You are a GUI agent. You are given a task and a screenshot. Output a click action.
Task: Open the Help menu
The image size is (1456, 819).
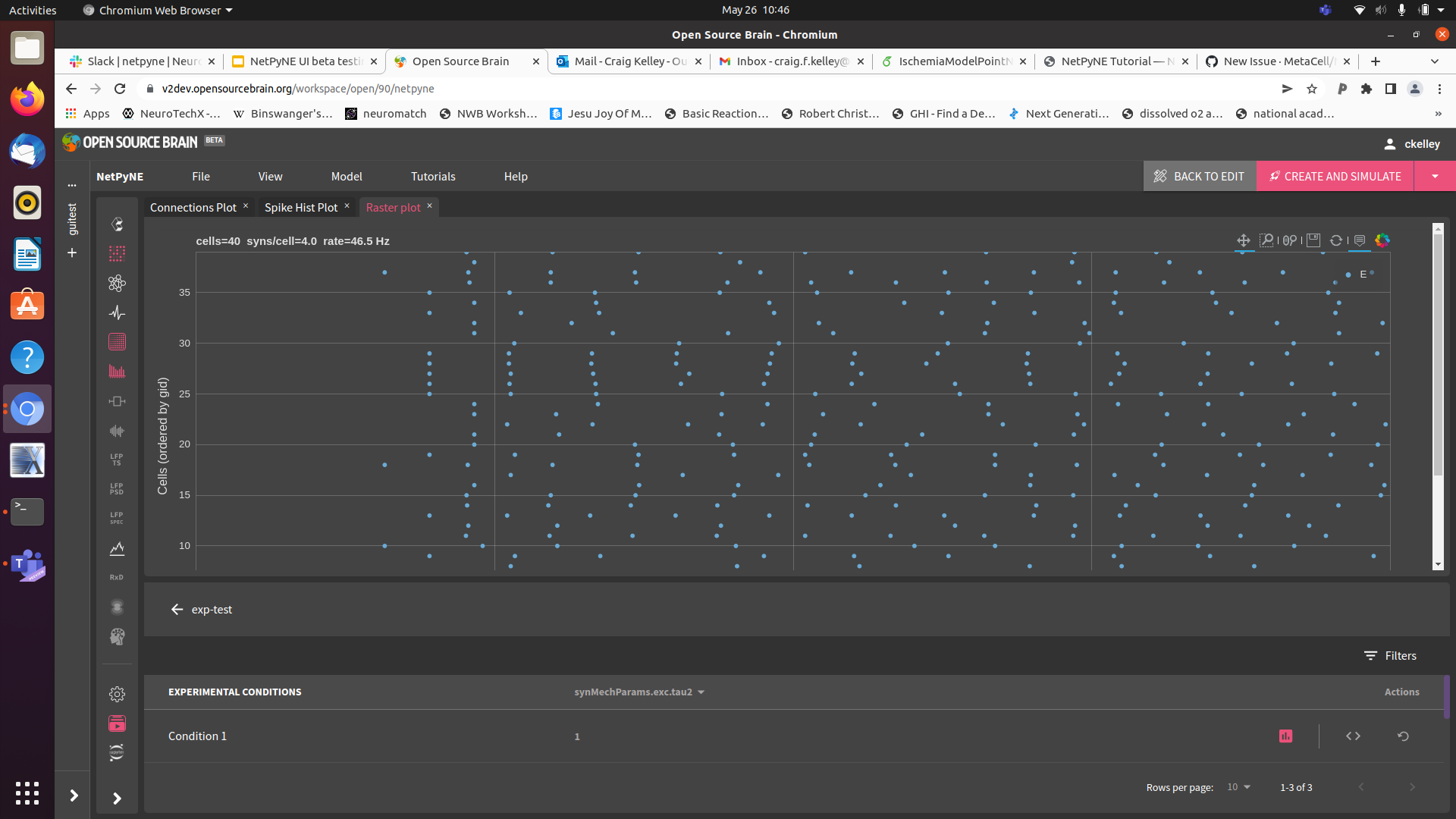point(516,176)
